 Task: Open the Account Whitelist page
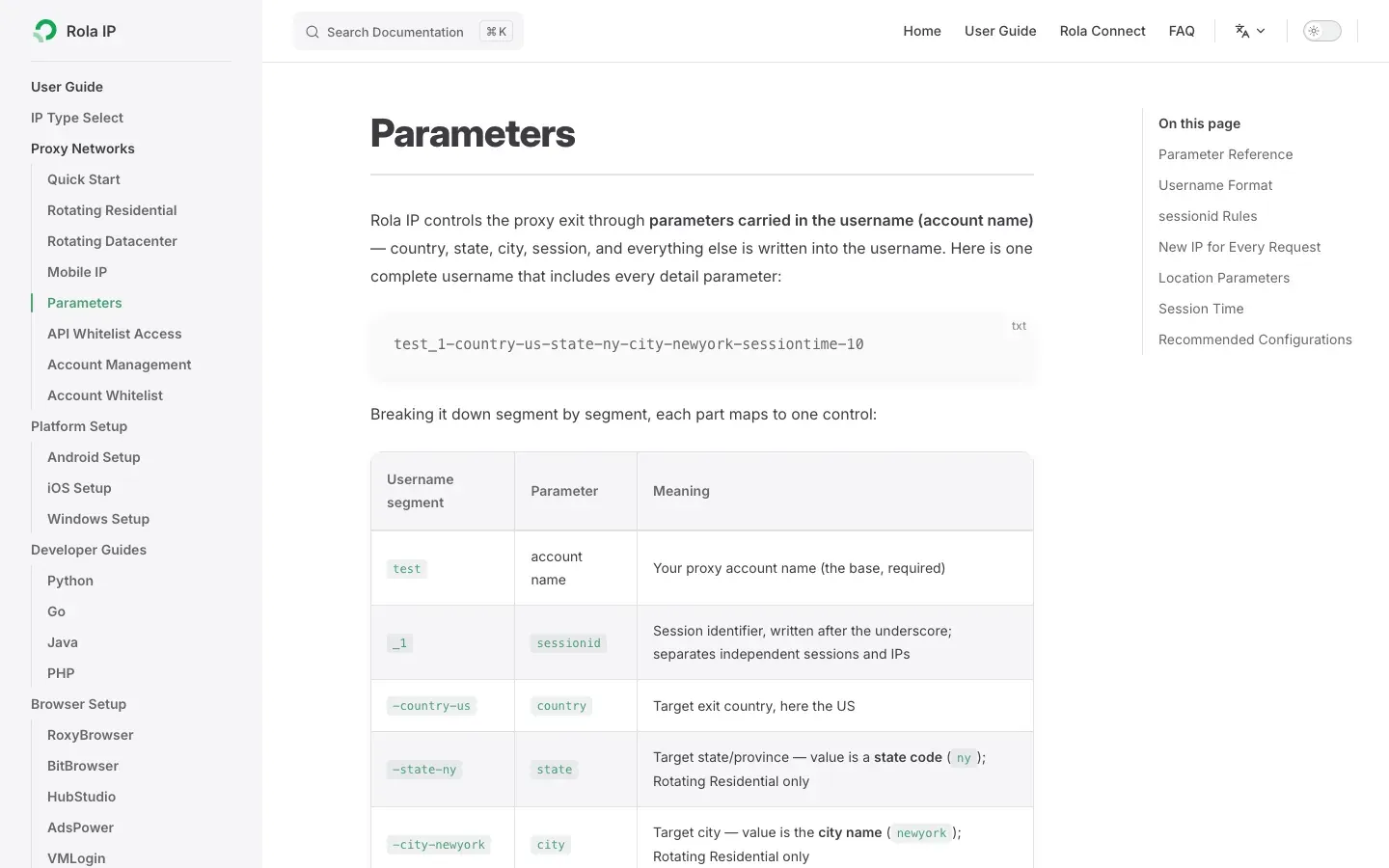click(x=105, y=395)
